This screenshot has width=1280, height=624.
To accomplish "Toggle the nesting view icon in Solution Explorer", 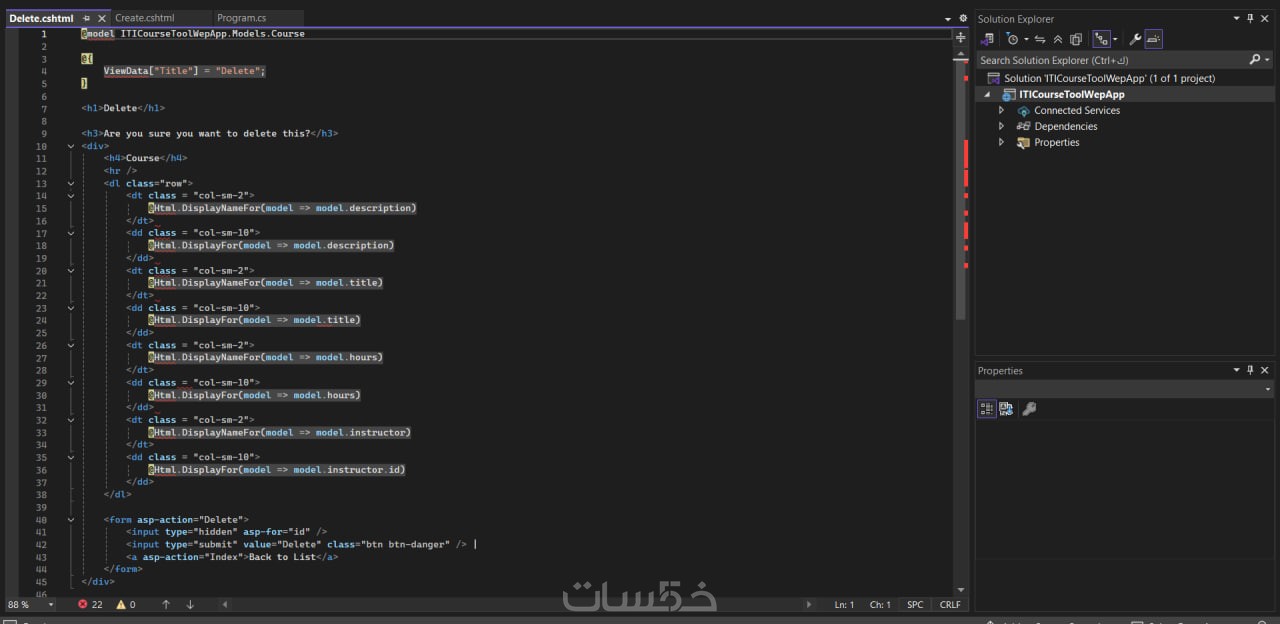I will point(1101,39).
